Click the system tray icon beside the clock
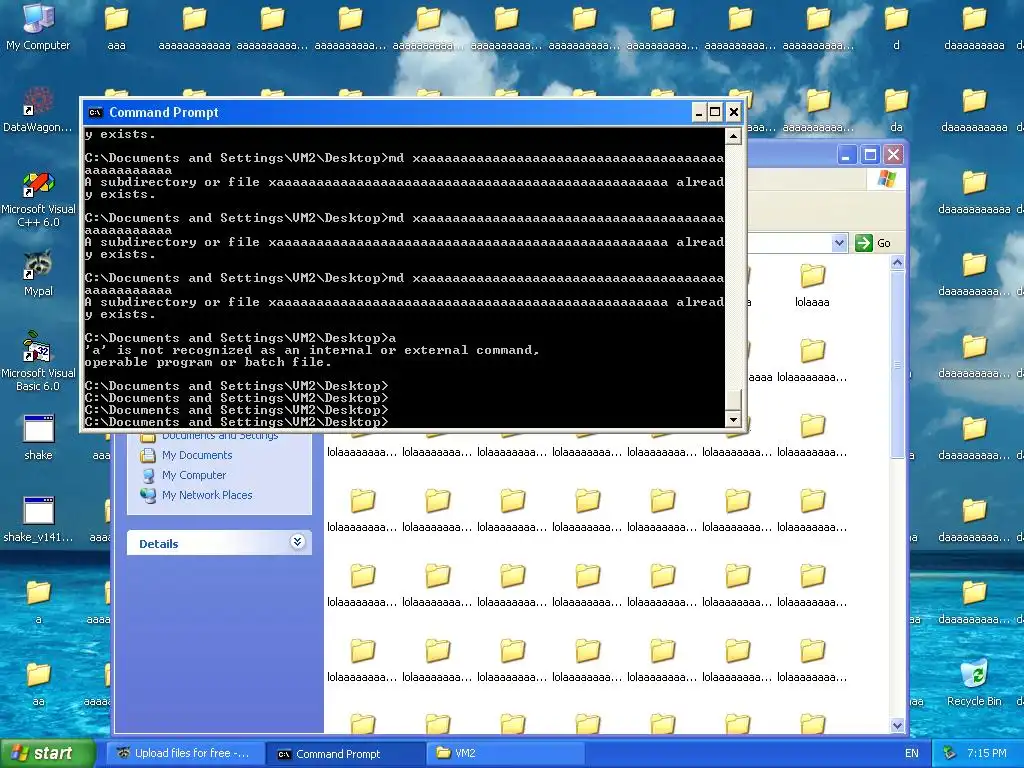This screenshot has width=1024, height=768. point(950,754)
